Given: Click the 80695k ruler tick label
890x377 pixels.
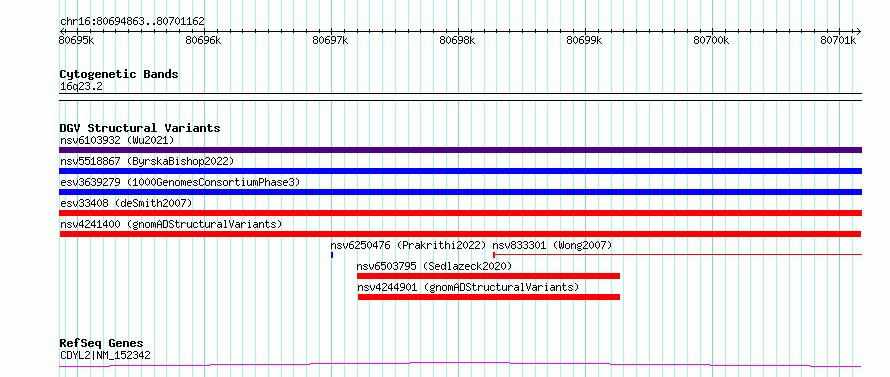Looking at the screenshot, I should (x=77, y=40).
